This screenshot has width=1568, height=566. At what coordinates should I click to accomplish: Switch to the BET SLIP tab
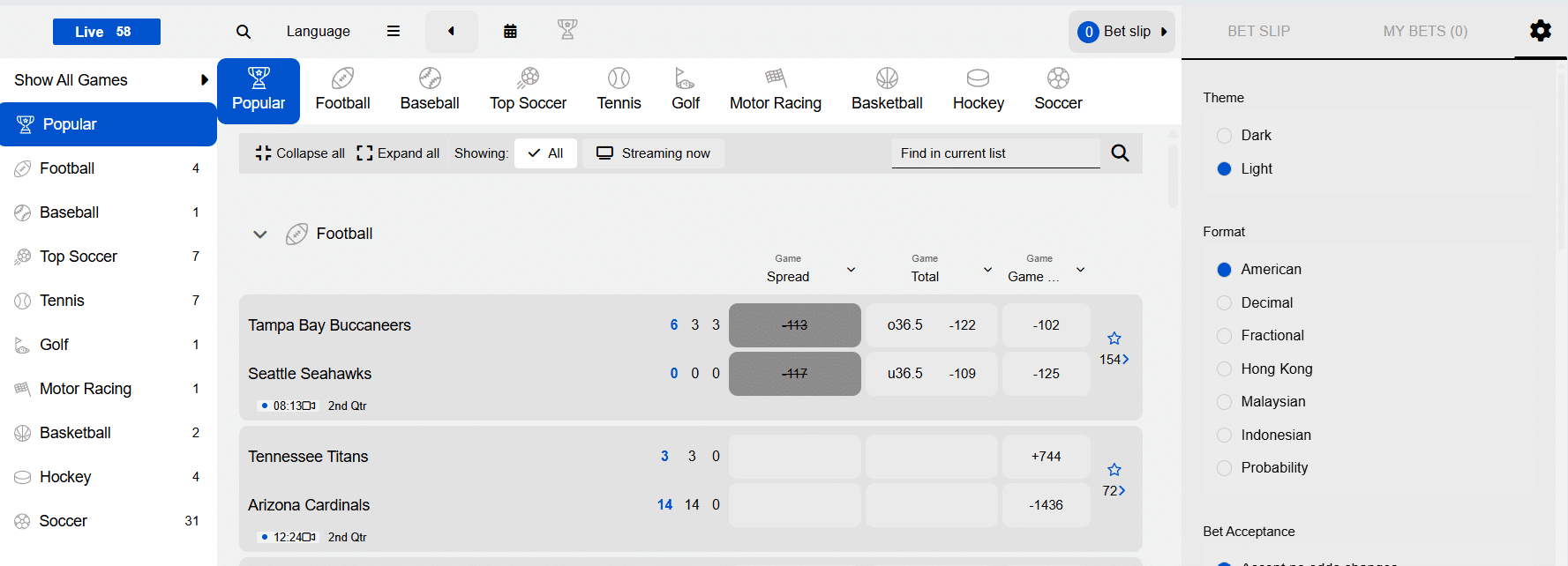tap(1258, 31)
